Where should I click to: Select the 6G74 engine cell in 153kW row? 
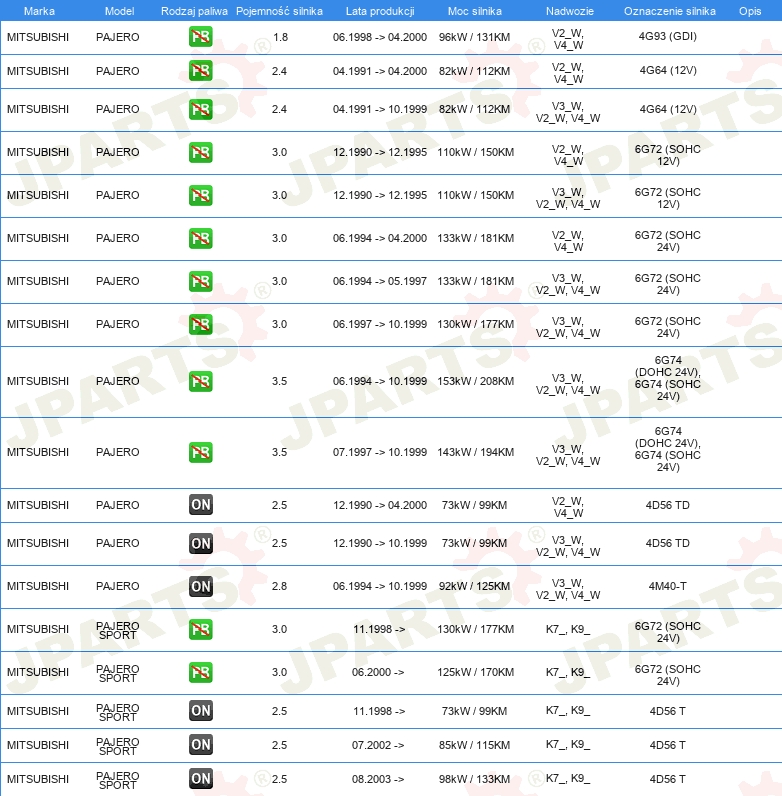pyautogui.click(x=668, y=378)
